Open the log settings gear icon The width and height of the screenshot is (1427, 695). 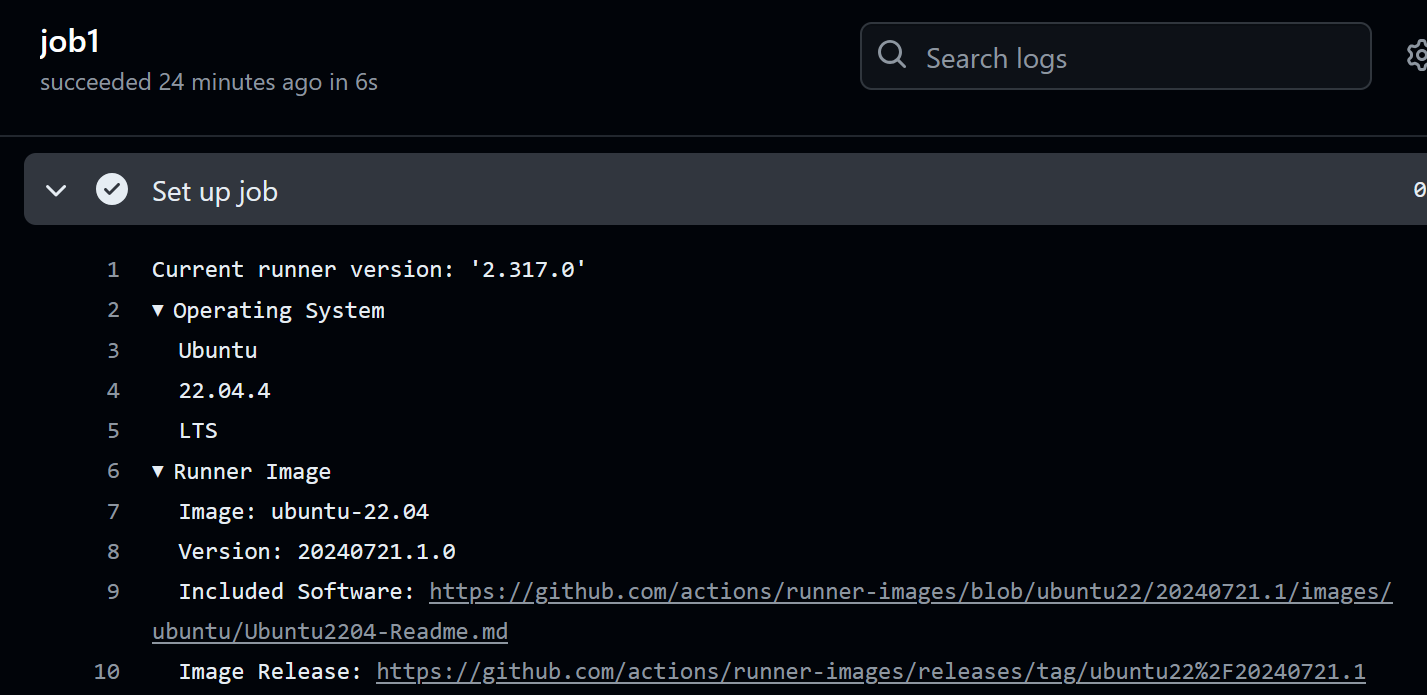tap(1417, 55)
